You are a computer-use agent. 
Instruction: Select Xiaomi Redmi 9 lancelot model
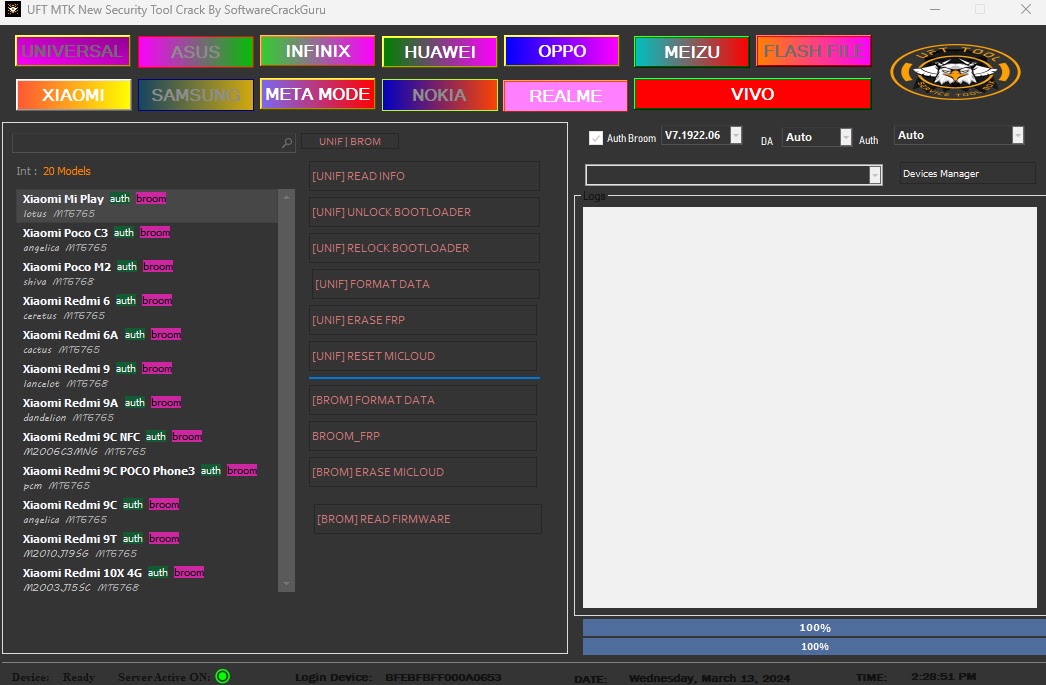click(147, 376)
